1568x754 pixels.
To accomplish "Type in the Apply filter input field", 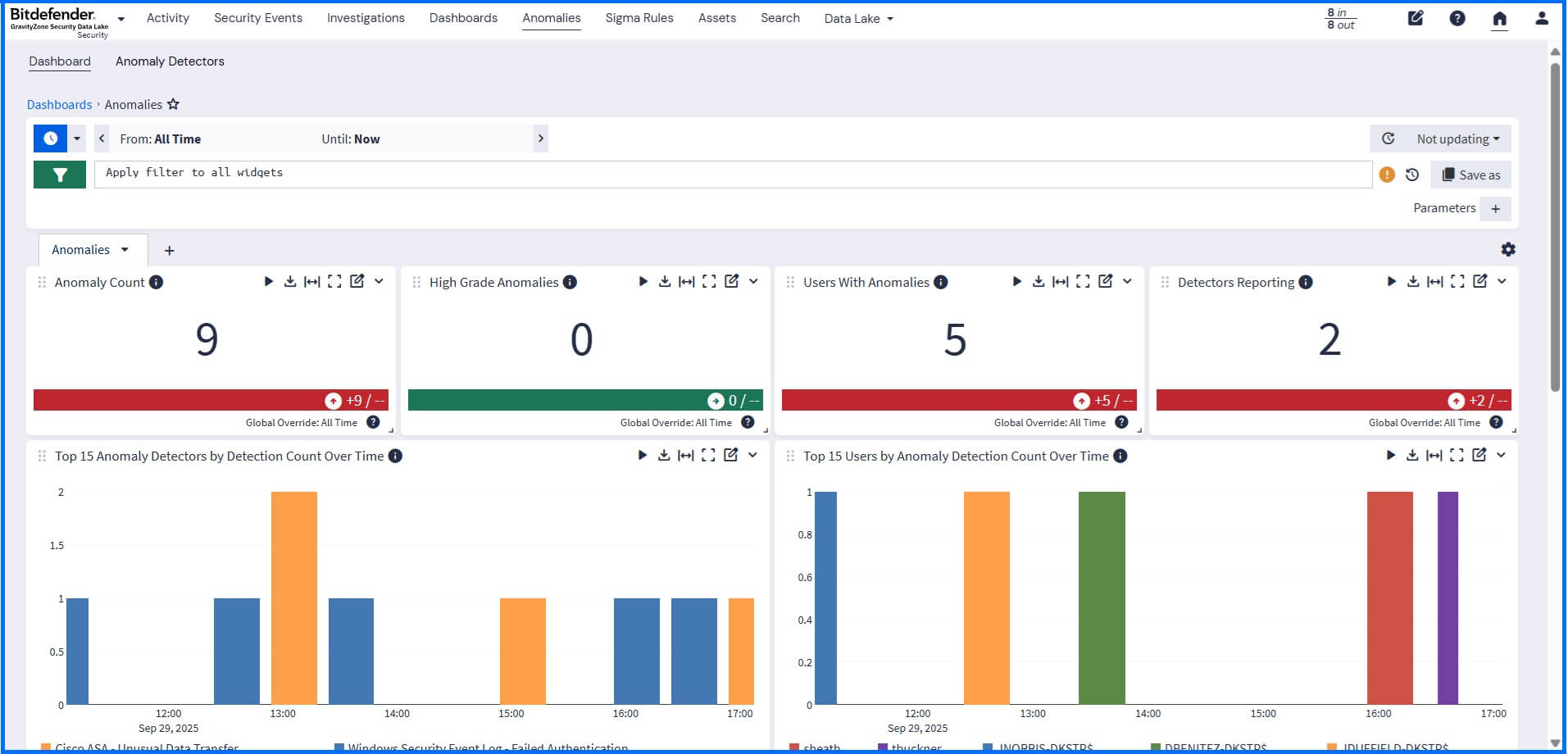I will 492,173.
